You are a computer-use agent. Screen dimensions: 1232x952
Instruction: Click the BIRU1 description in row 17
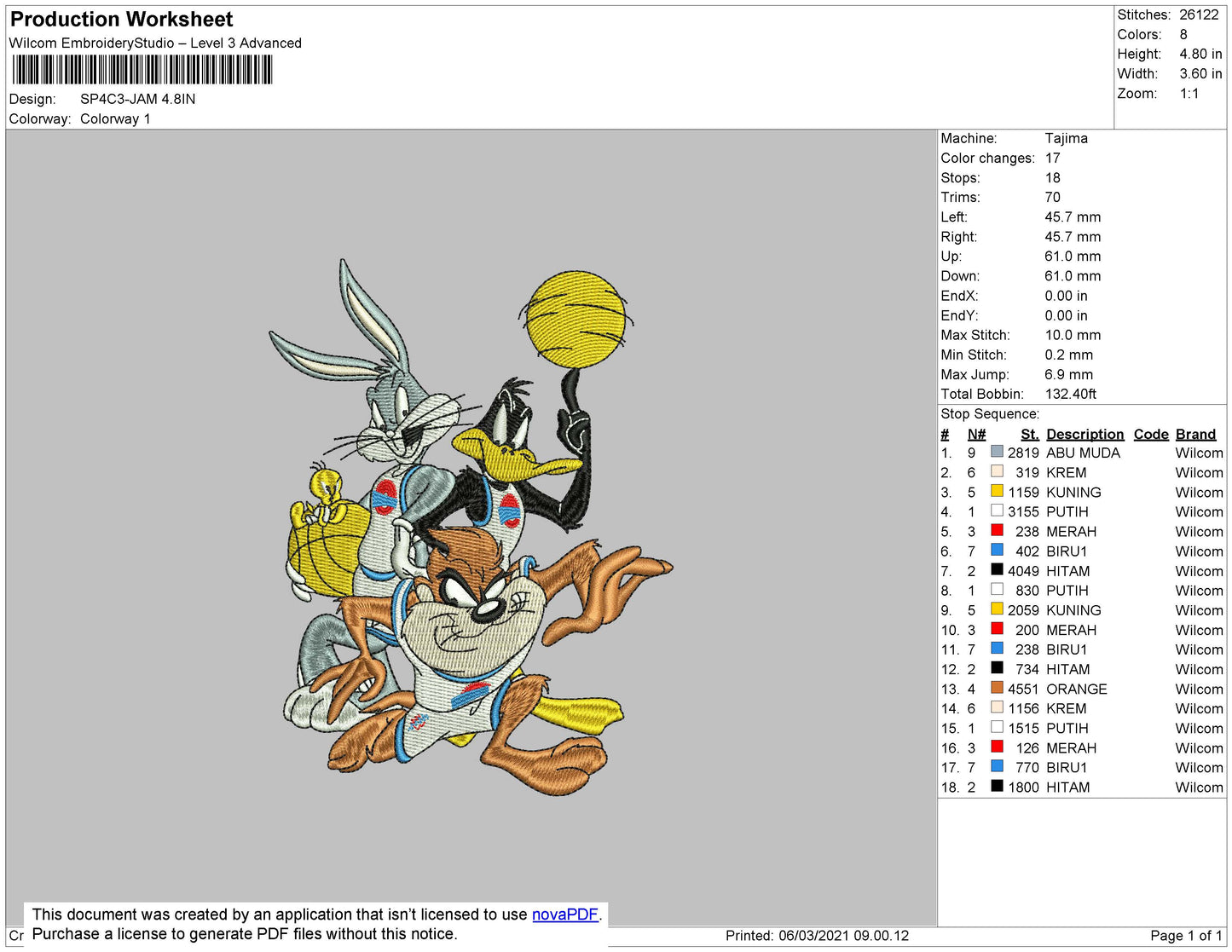pyautogui.click(x=1067, y=767)
